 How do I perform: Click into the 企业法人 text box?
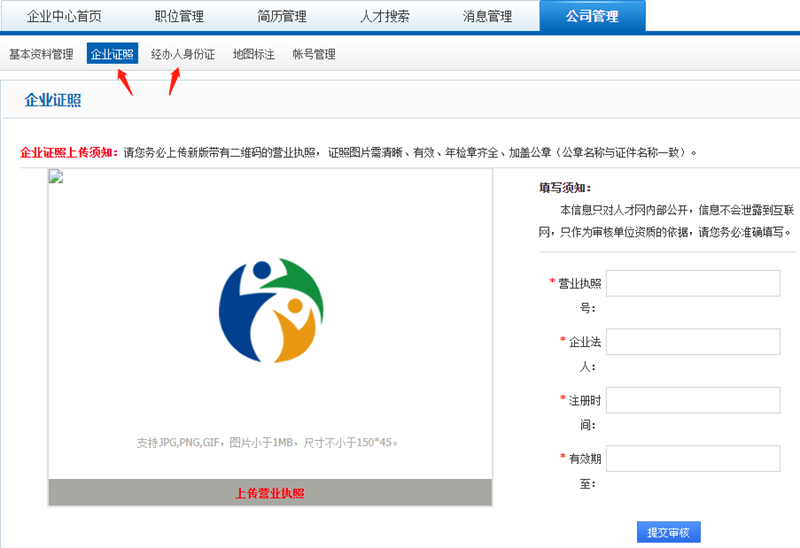pyautogui.click(x=692, y=342)
